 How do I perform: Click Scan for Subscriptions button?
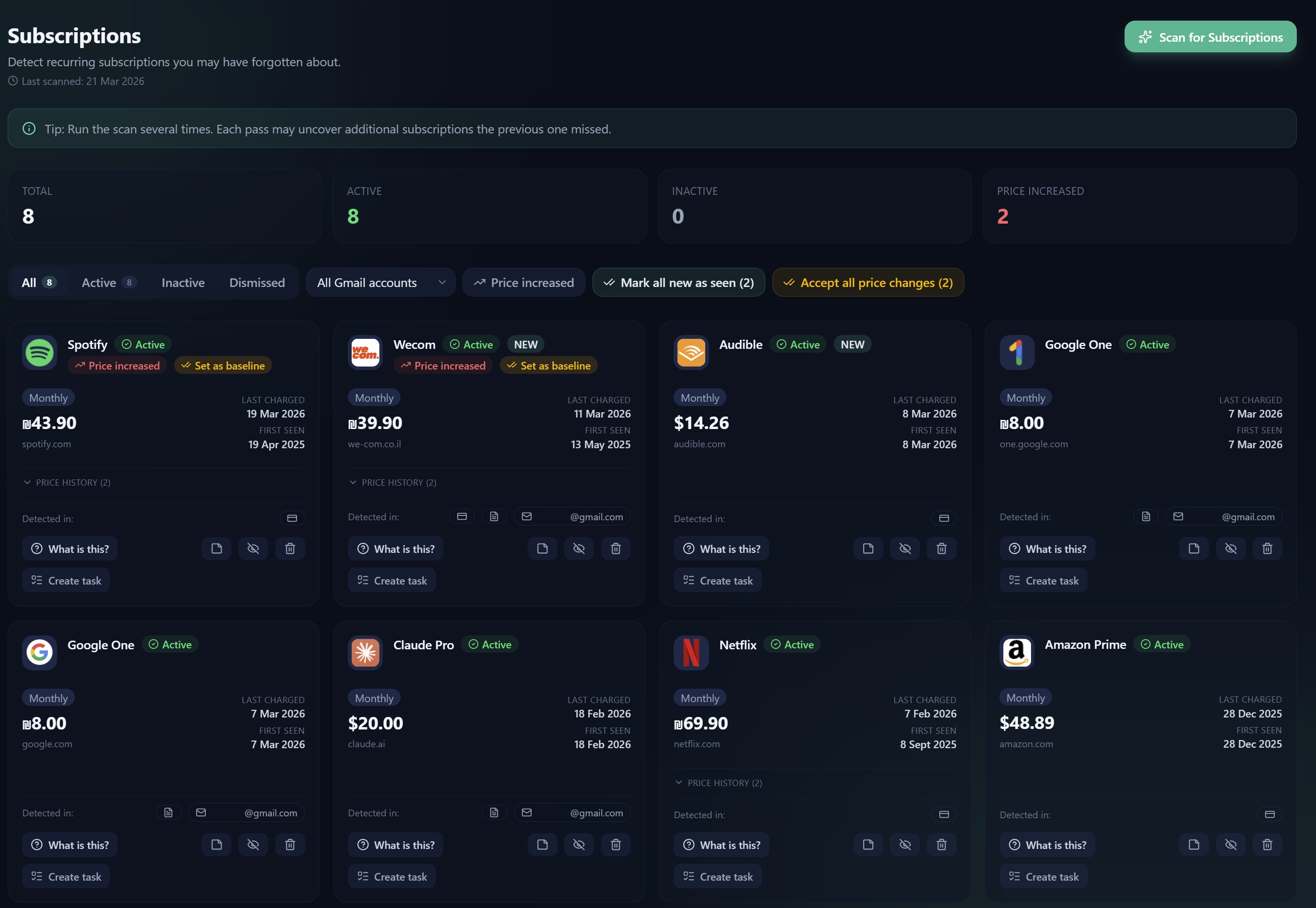[x=1210, y=37]
